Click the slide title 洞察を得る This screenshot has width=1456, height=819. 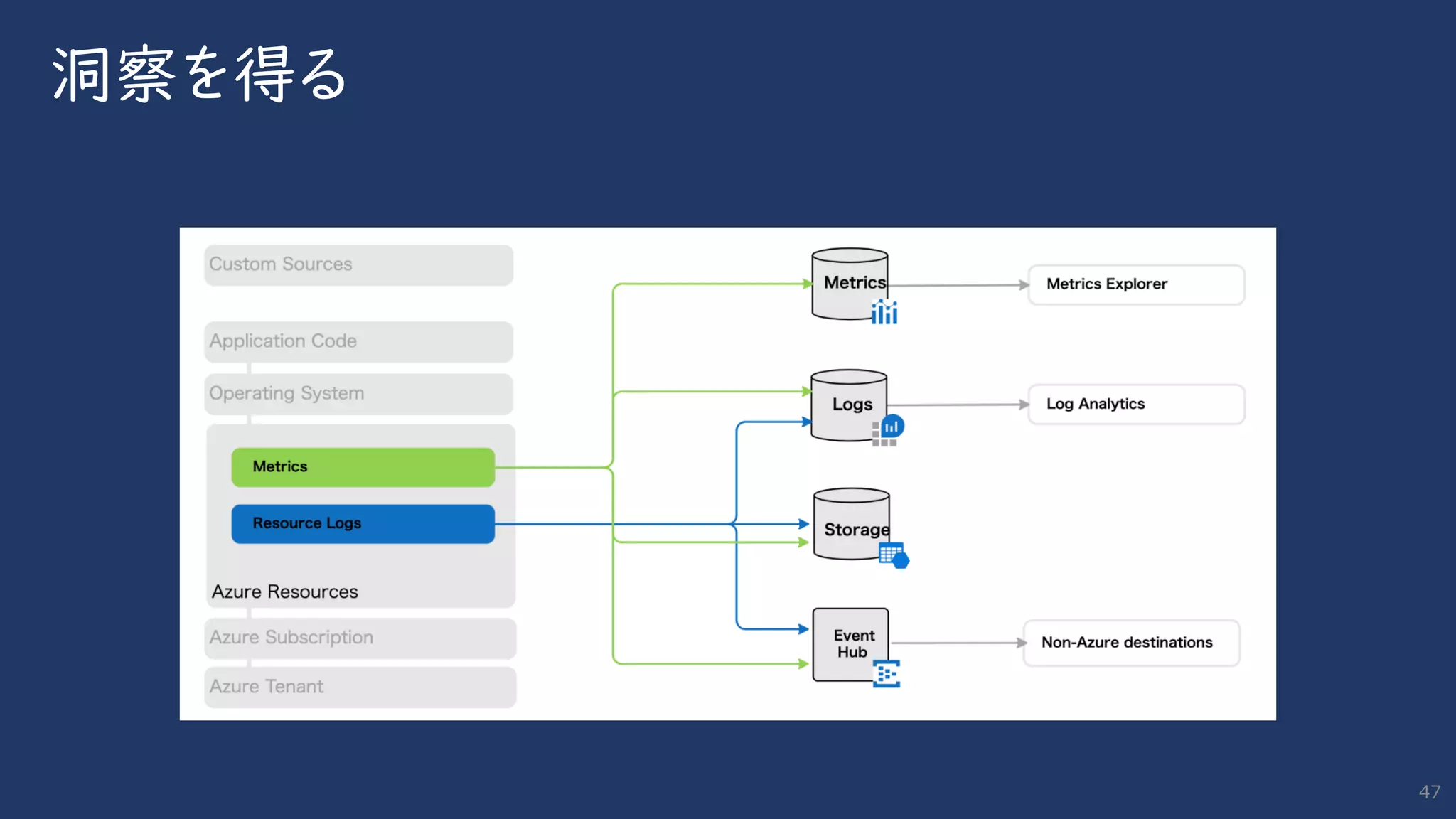point(199,74)
